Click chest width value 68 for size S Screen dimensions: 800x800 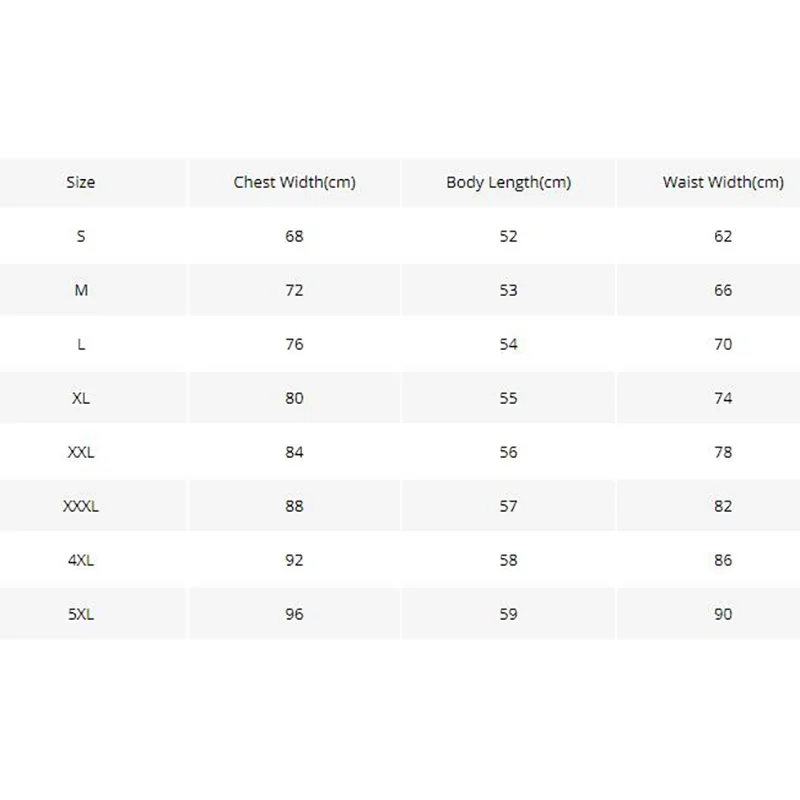[294, 236]
